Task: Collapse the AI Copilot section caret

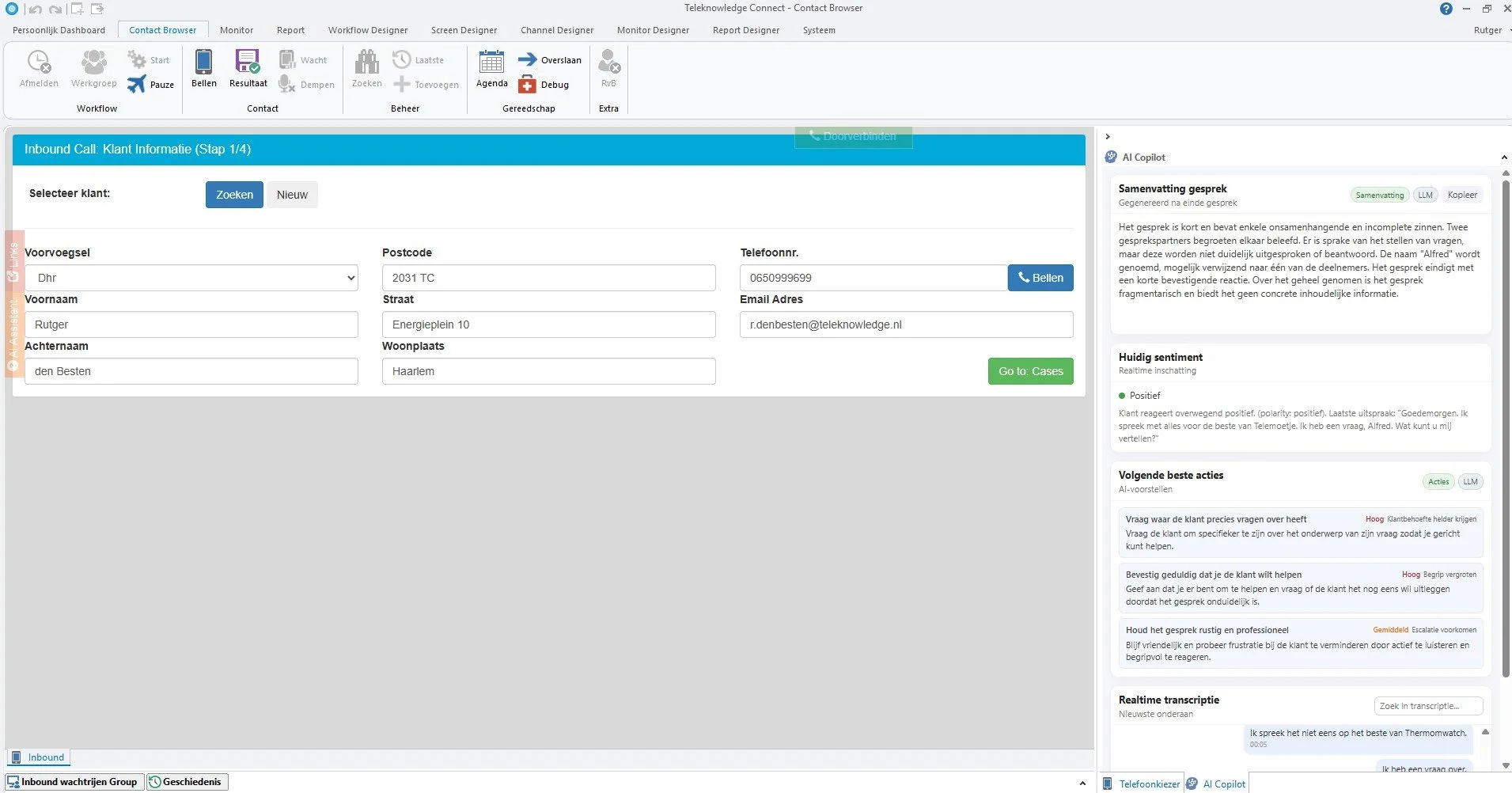Action: coord(1504,157)
